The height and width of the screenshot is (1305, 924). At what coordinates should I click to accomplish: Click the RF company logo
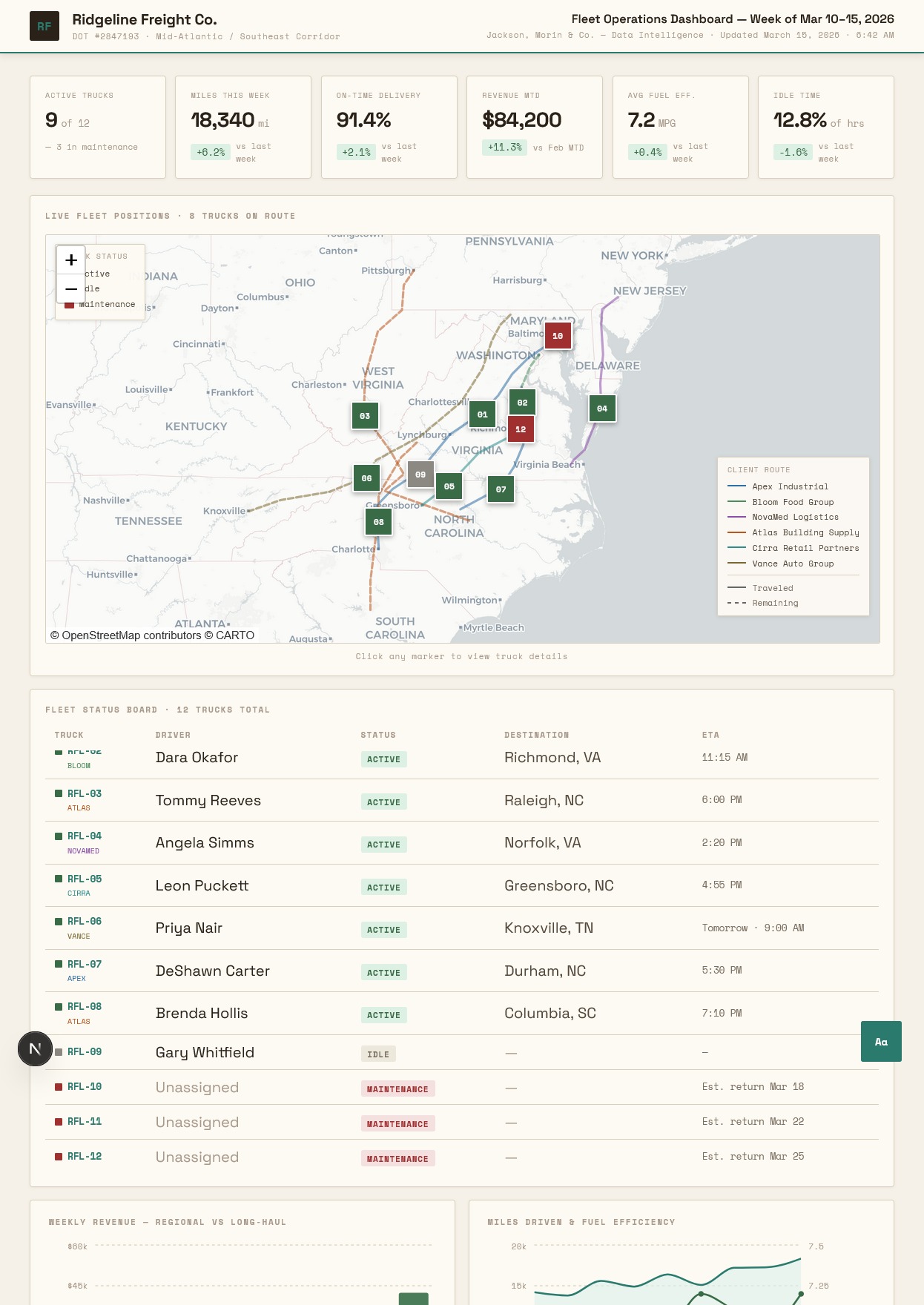pyautogui.click(x=44, y=27)
